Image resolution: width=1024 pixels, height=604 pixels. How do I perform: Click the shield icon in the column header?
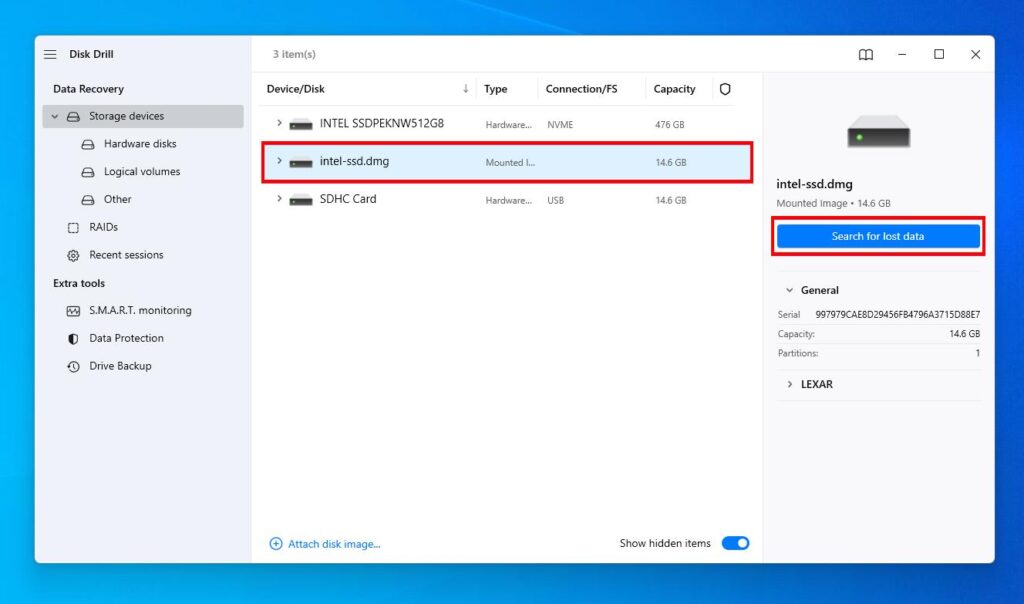click(x=724, y=89)
